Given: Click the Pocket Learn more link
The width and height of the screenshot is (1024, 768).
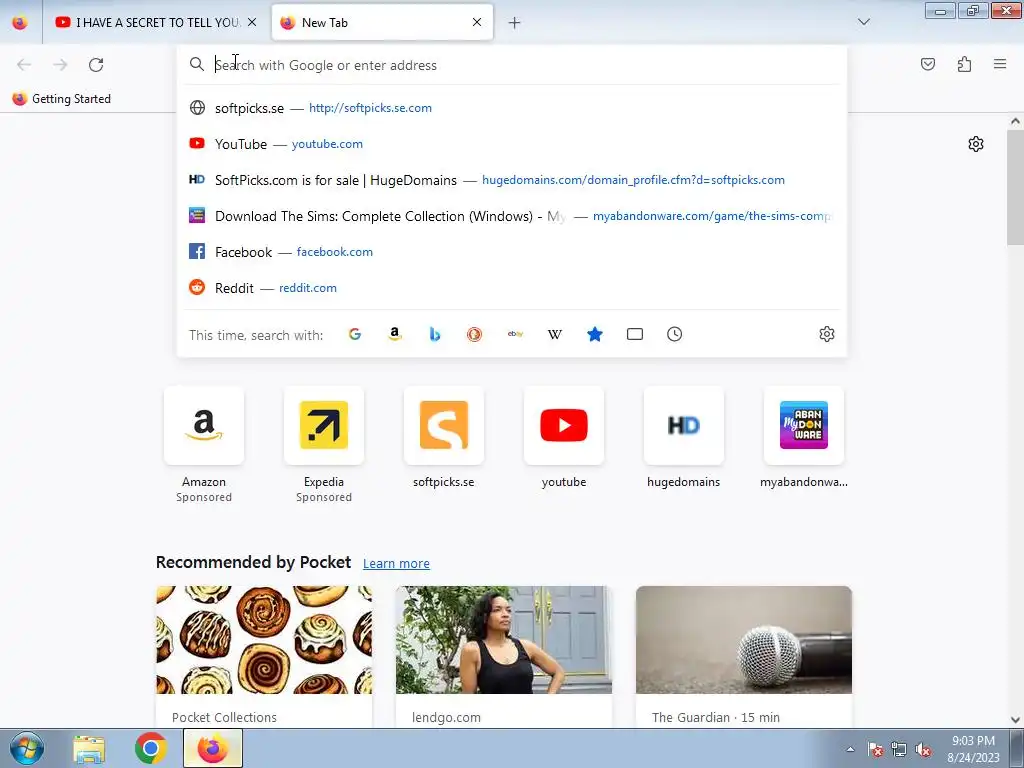Looking at the screenshot, I should [396, 563].
